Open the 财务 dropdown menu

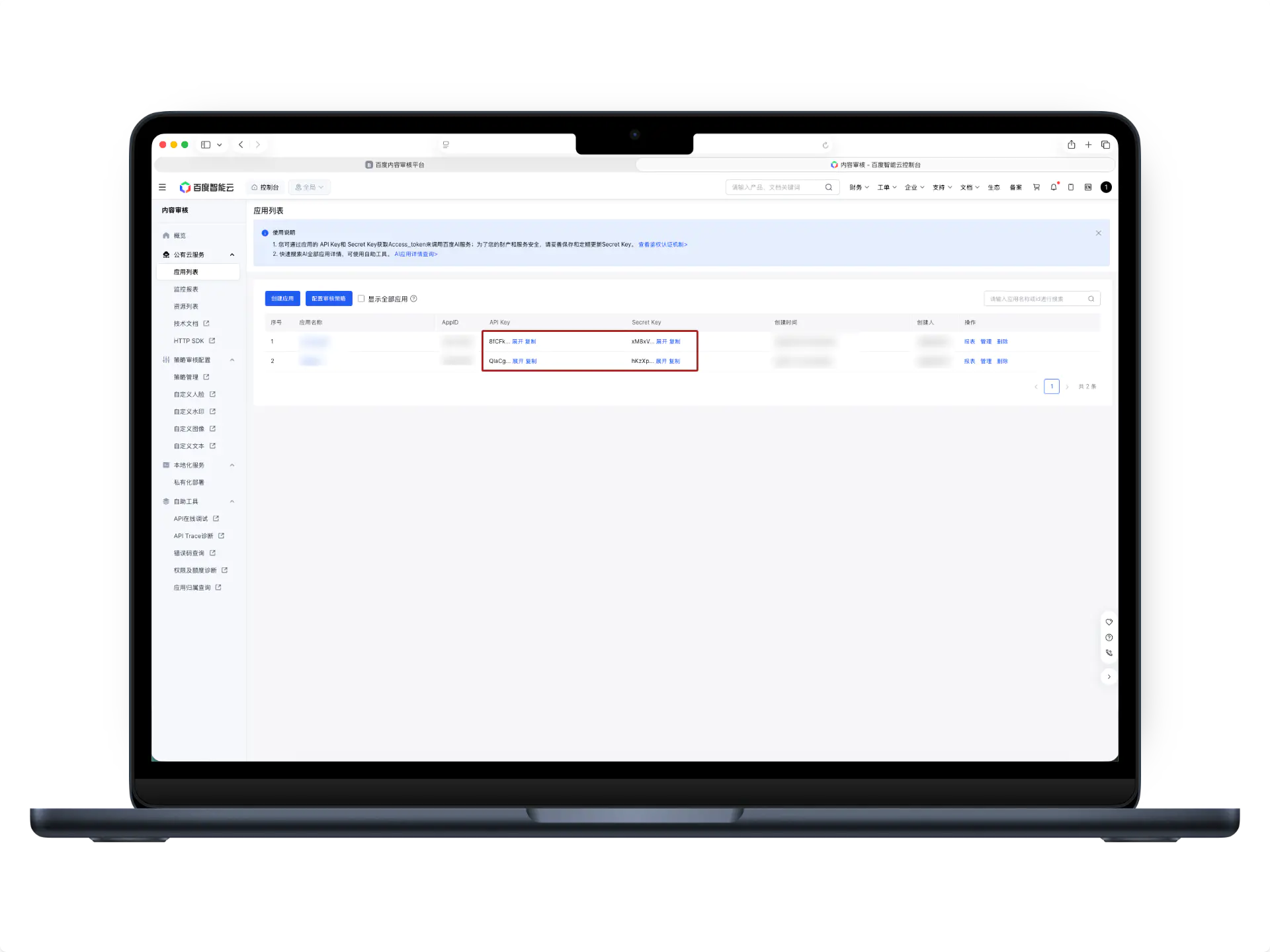click(x=859, y=187)
